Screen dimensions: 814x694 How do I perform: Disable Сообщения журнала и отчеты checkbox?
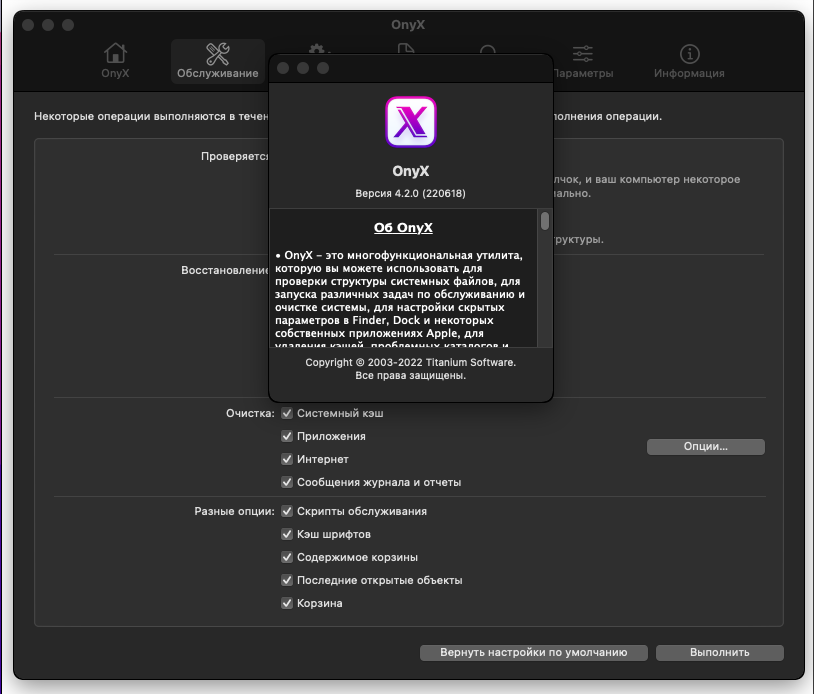click(287, 482)
